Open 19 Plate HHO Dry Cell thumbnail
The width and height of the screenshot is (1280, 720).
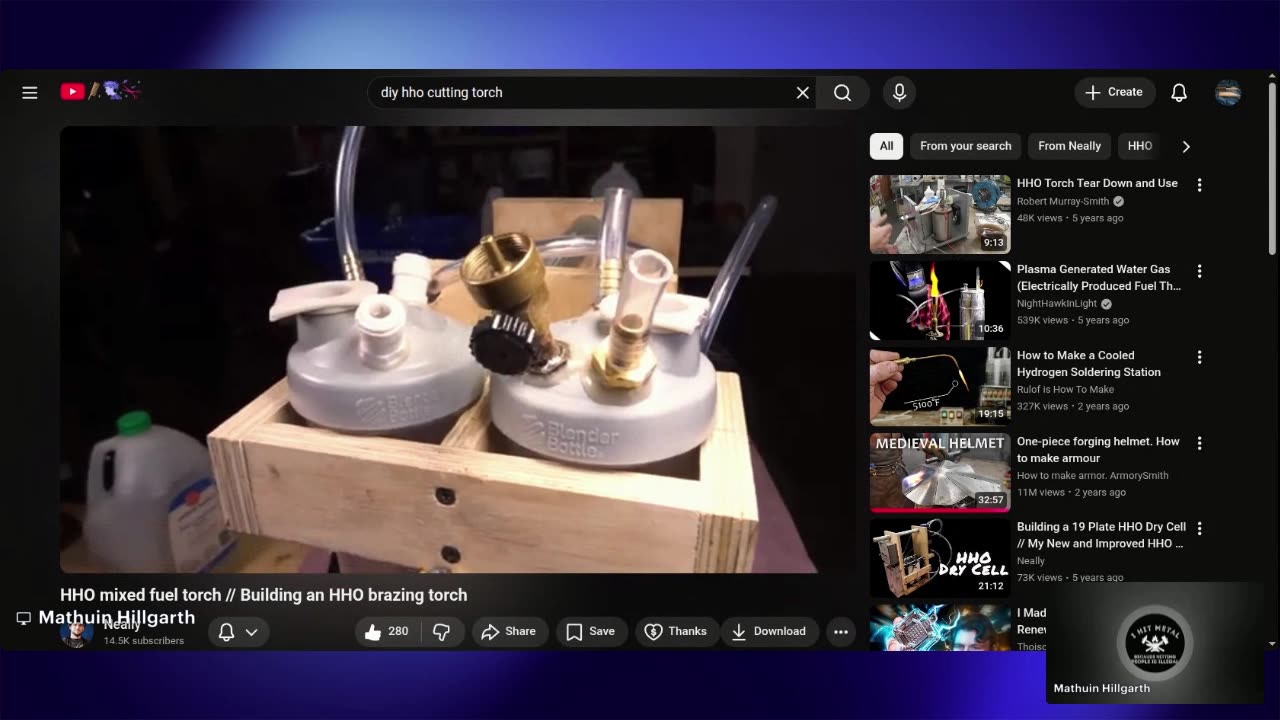pyautogui.click(x=940, y=559)
